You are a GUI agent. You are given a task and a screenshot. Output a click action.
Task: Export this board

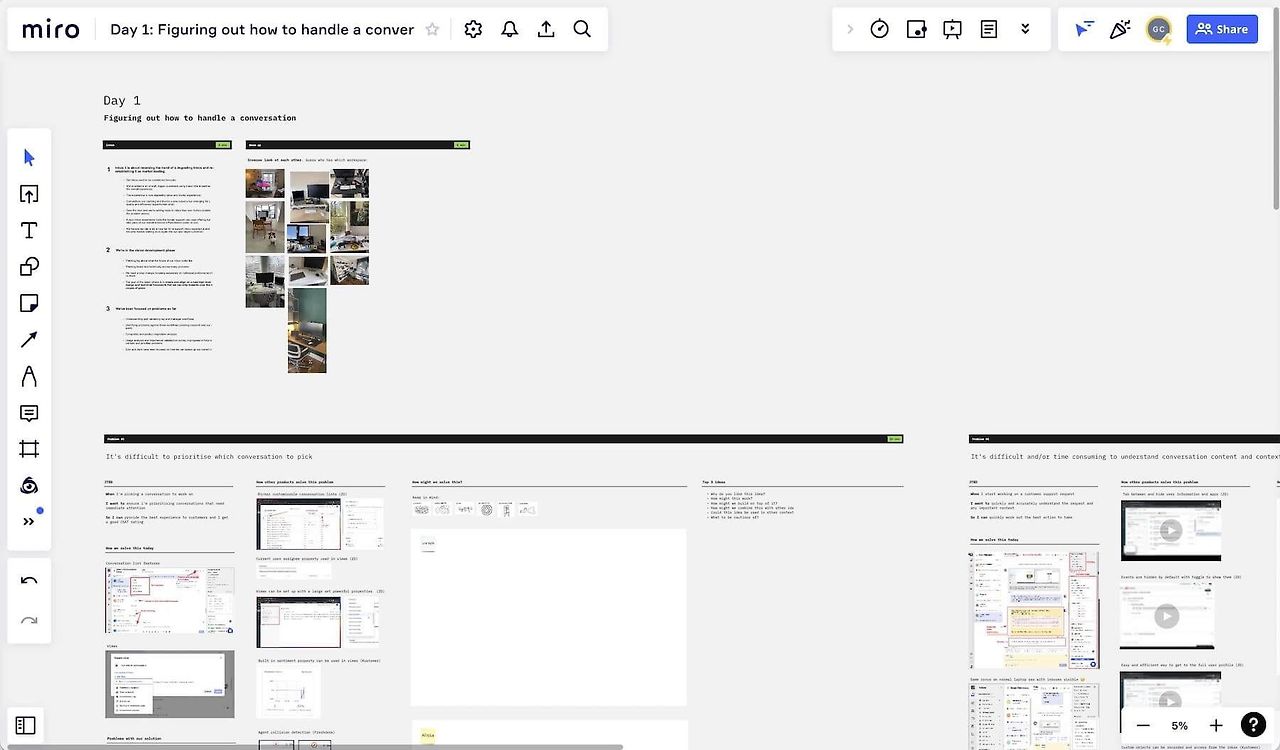[546, 29]
